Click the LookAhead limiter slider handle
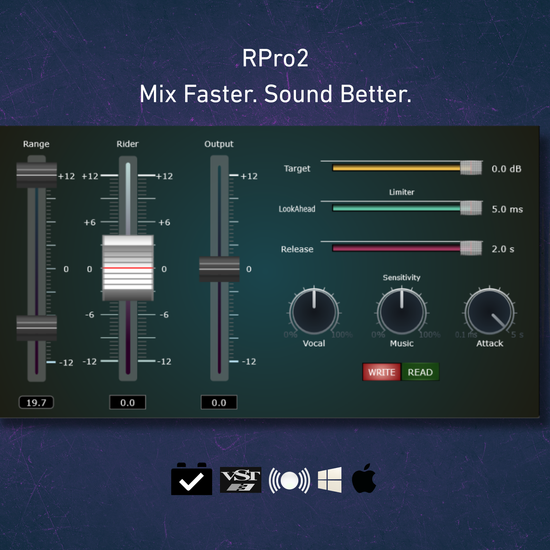This screenshot has height=550, width=550. pos(471,208)
